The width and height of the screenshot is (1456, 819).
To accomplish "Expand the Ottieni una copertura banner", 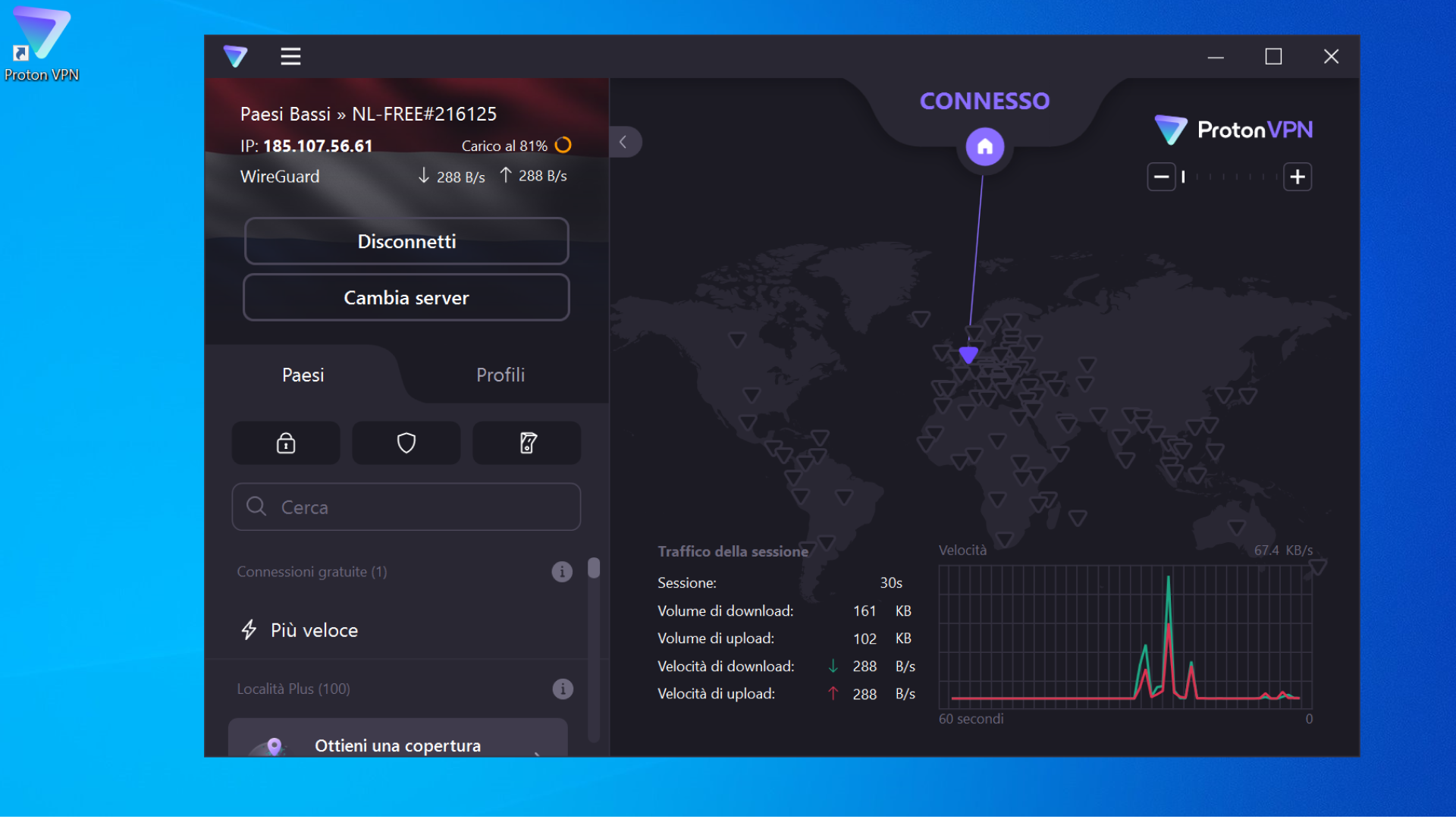I will tap(397, 745).
